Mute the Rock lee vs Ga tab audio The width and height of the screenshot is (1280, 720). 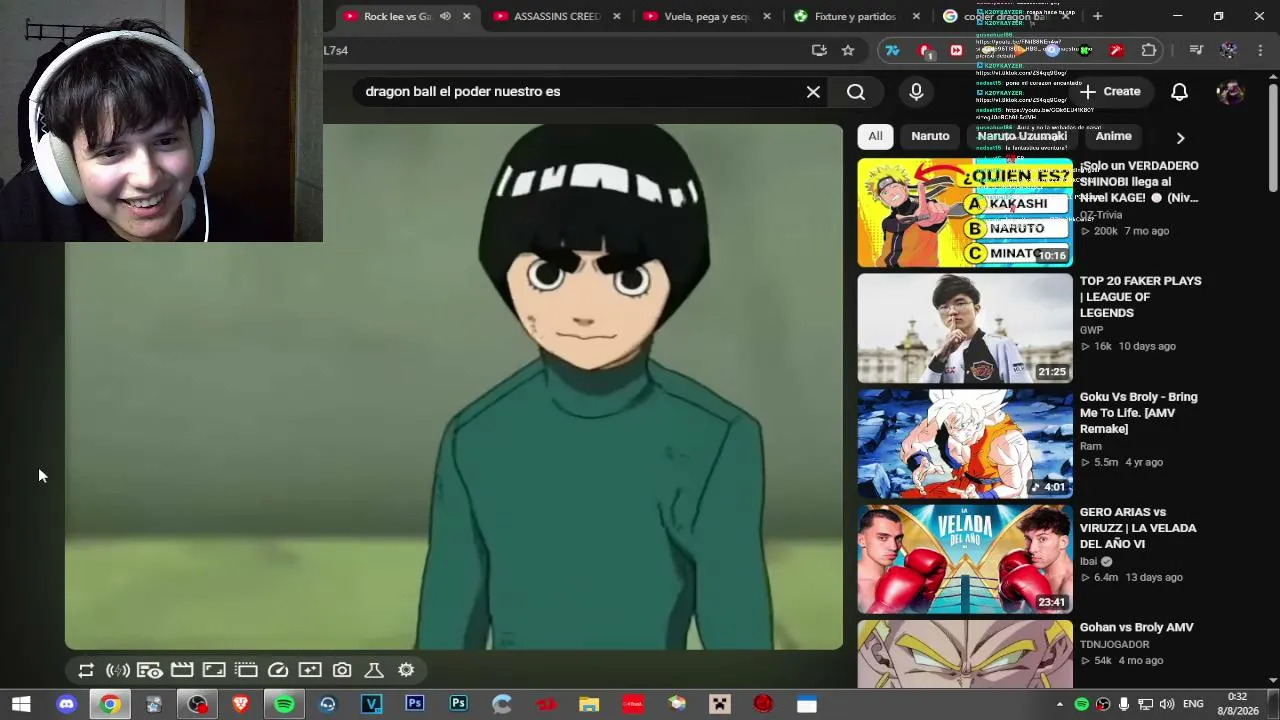tap(445, 16)
